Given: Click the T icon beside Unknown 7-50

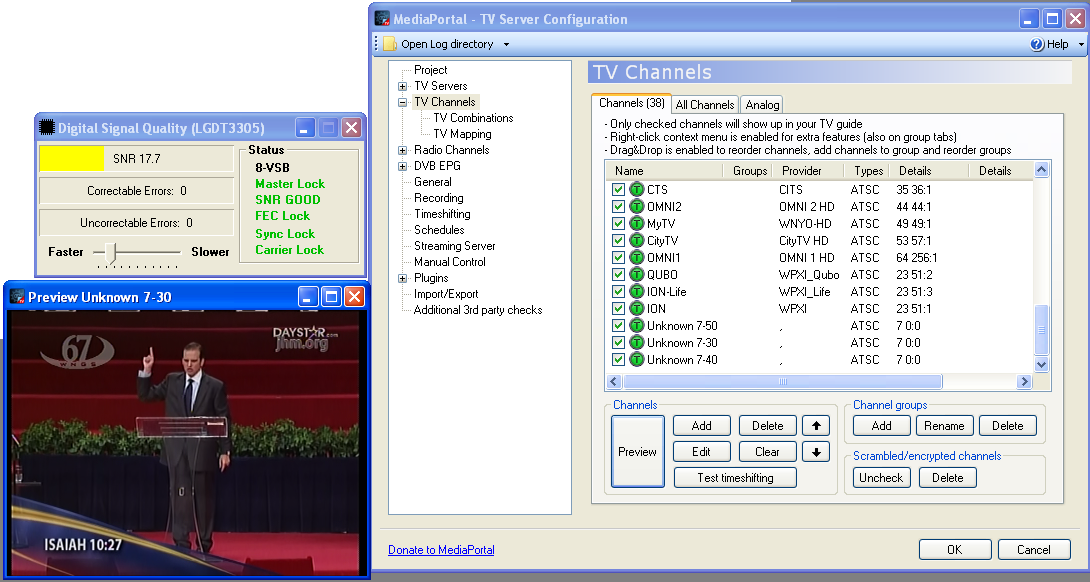Looking at the screenshot, I should click(637, 325).
